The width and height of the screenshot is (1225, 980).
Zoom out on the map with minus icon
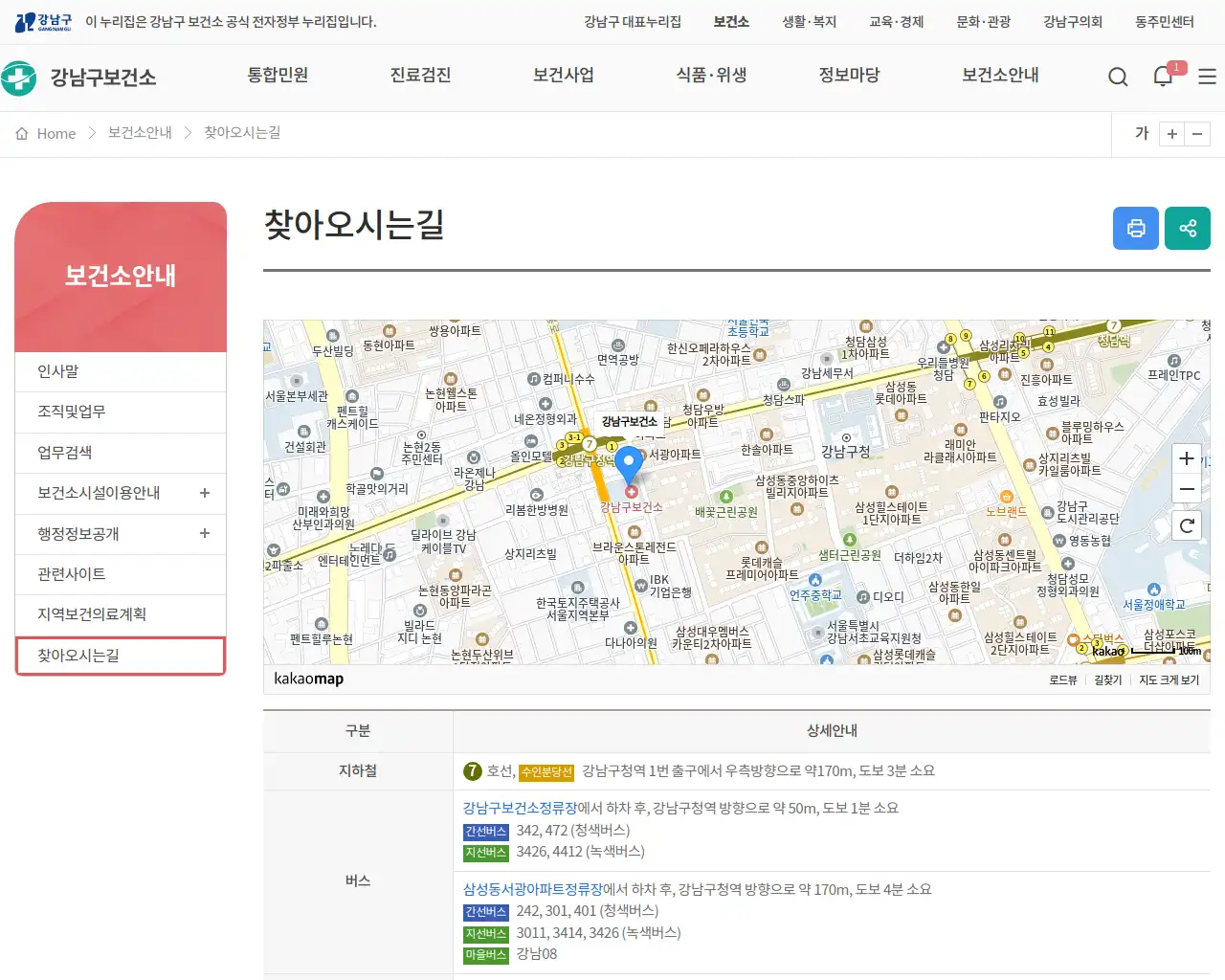click(x=1186, y=489)
